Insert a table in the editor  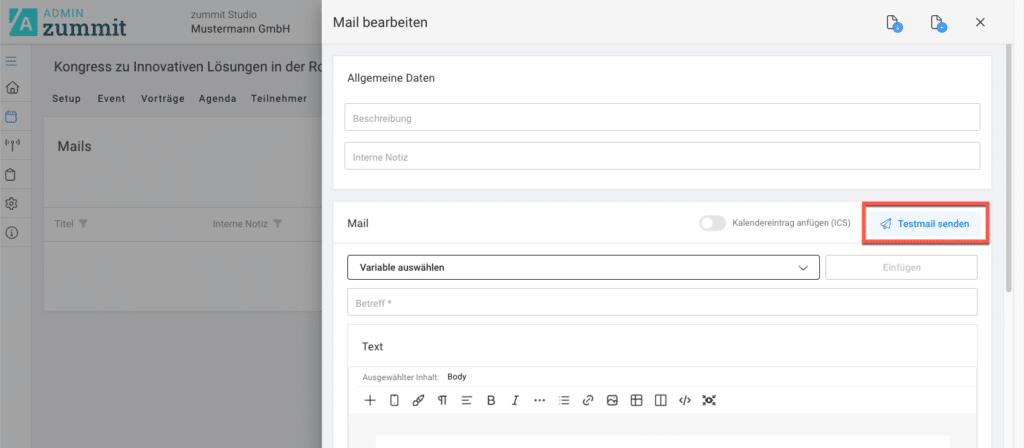(x=636, y=400)
